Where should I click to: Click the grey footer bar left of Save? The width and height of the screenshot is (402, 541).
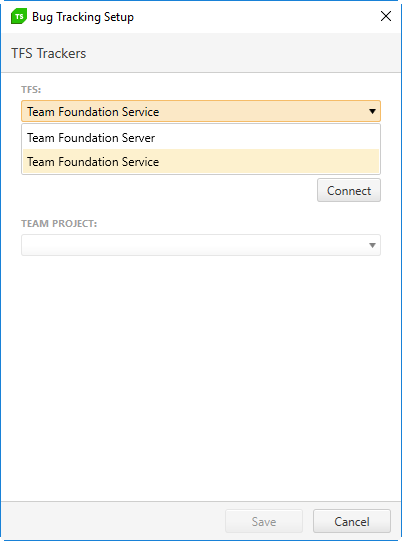[x=112, y=521]
